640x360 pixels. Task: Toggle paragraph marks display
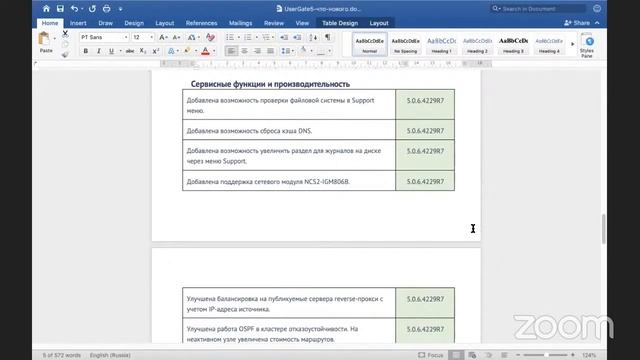coord(327,38)
